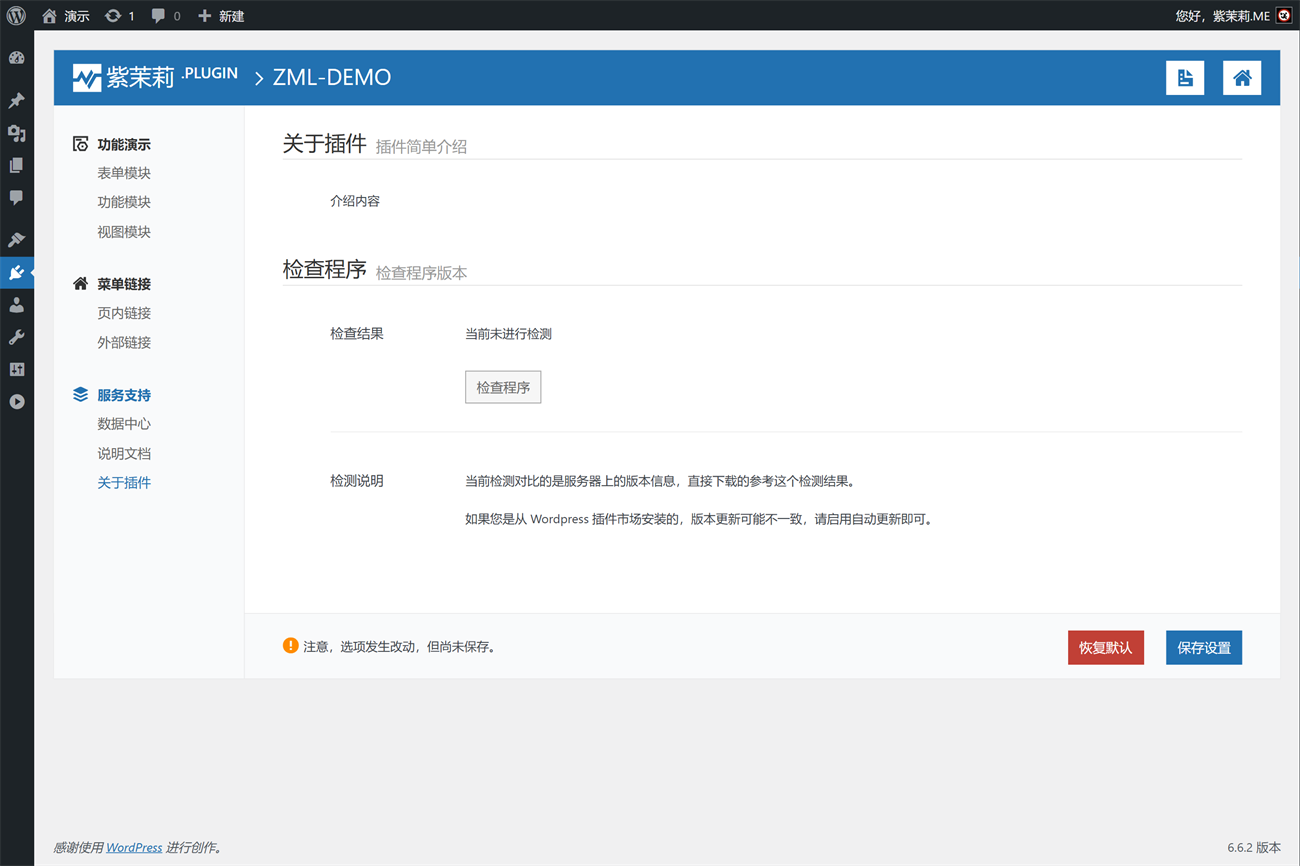Click the 新建 new content button
The image size is (1300, 866).
221,16
